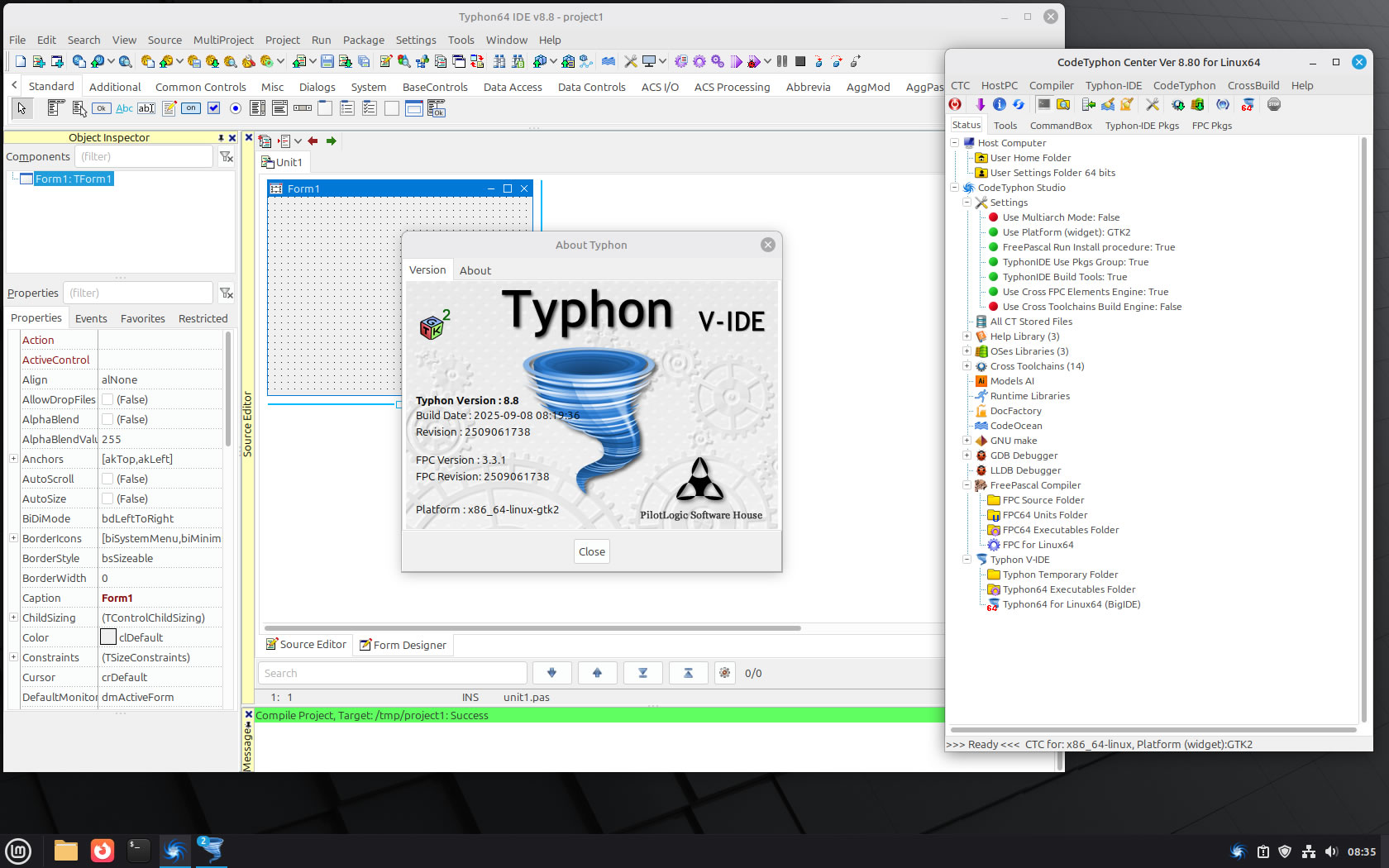Select the TScrollBar component in the palette
The image size is (1389, 868).
(303, 108)
